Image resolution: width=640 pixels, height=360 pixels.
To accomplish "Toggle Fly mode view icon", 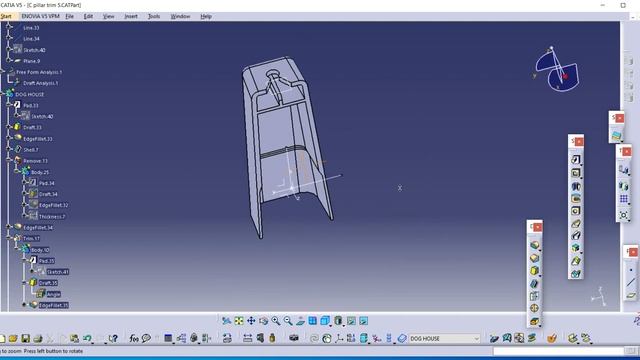I will pyautogui.click(x=227, y=321).
